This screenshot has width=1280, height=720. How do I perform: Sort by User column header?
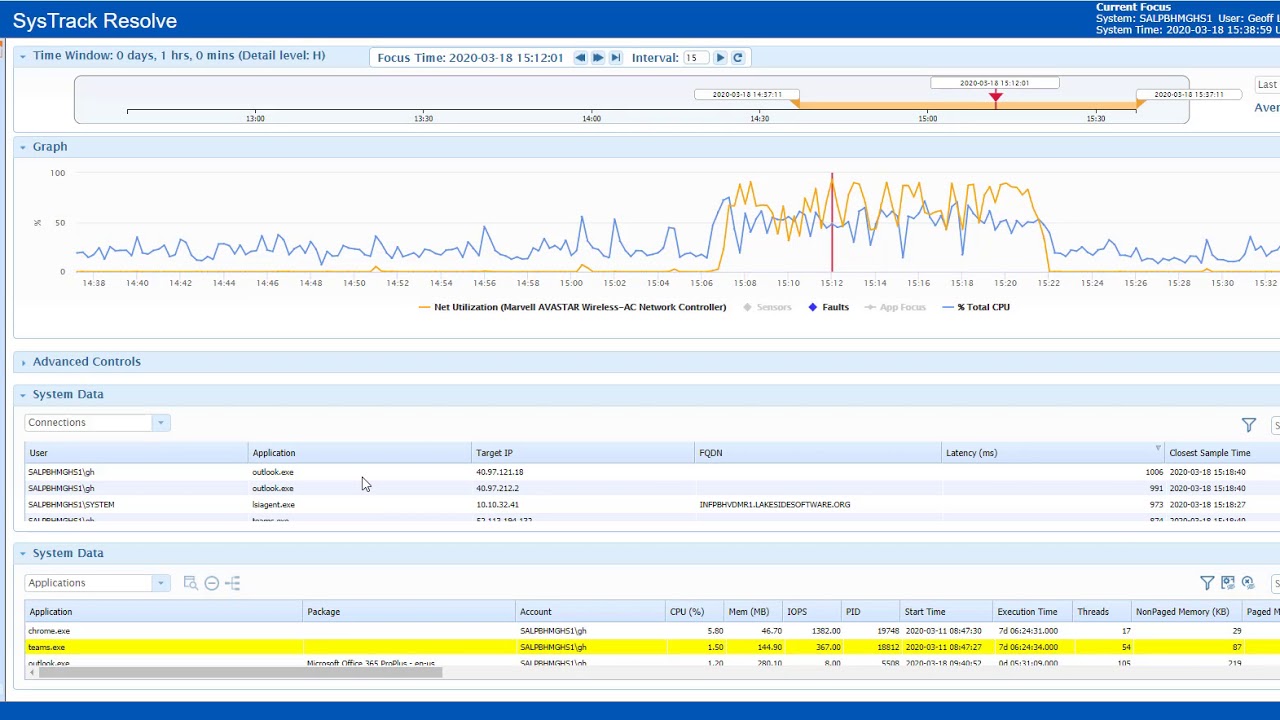pyautogui.click(x=136, y=453)
